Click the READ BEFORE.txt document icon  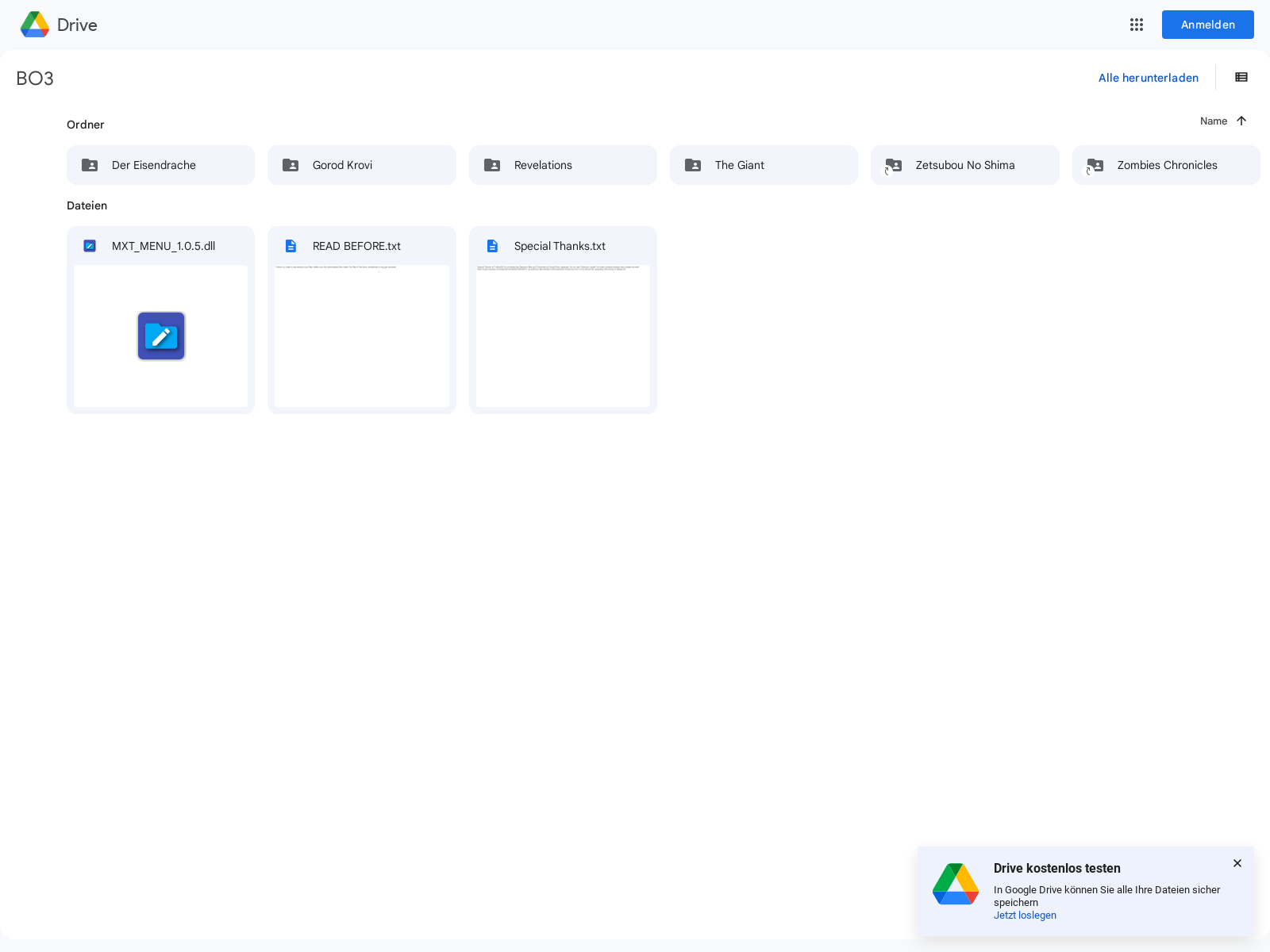291,246
